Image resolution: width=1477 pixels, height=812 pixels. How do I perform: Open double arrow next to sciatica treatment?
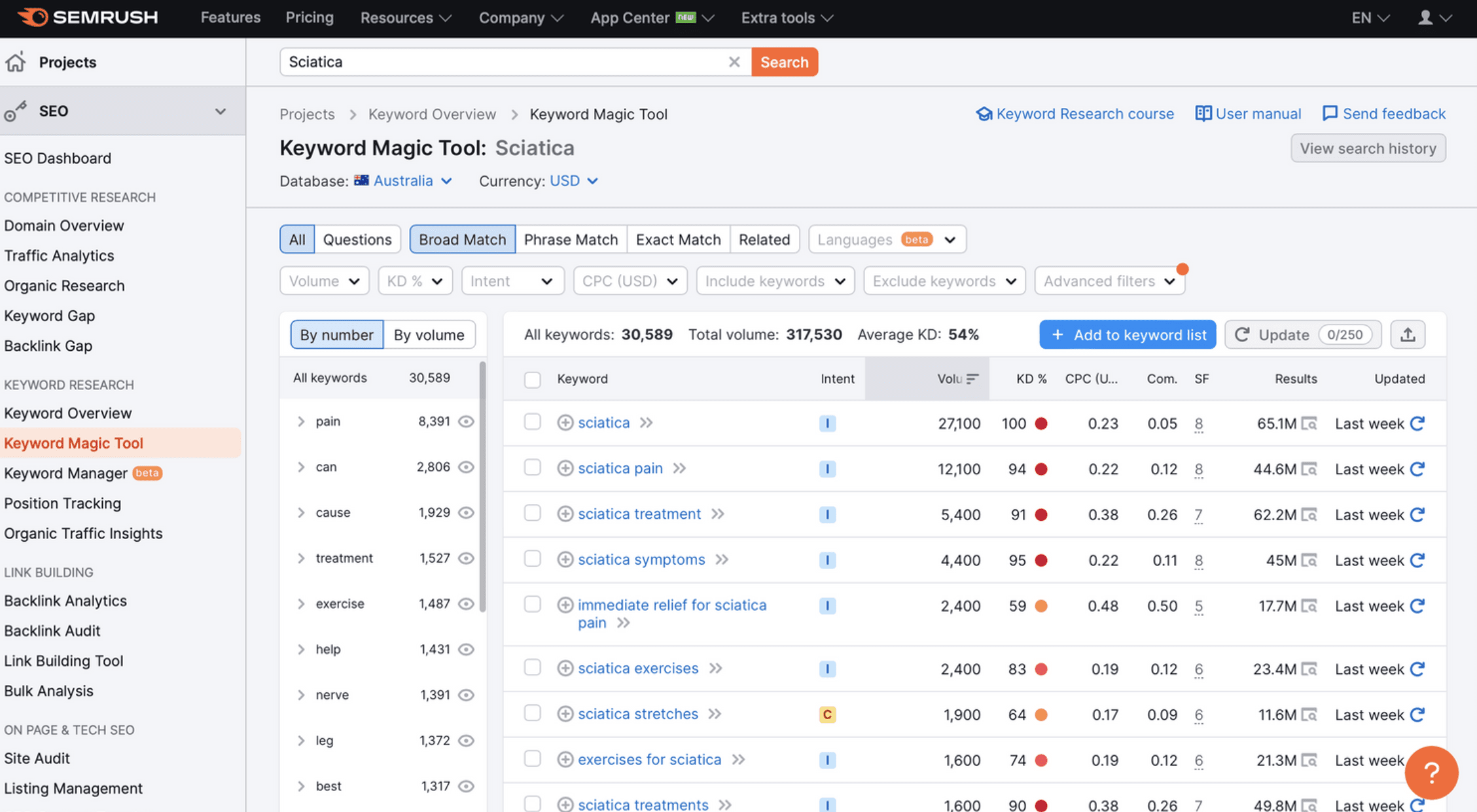coord(718,514)
